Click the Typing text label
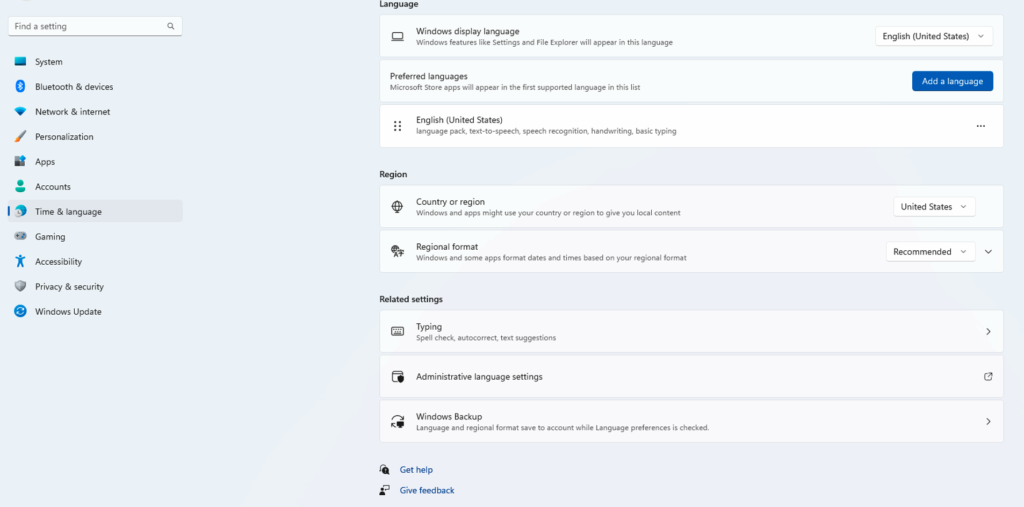The image size is (1024, 507). pos(429,326)
